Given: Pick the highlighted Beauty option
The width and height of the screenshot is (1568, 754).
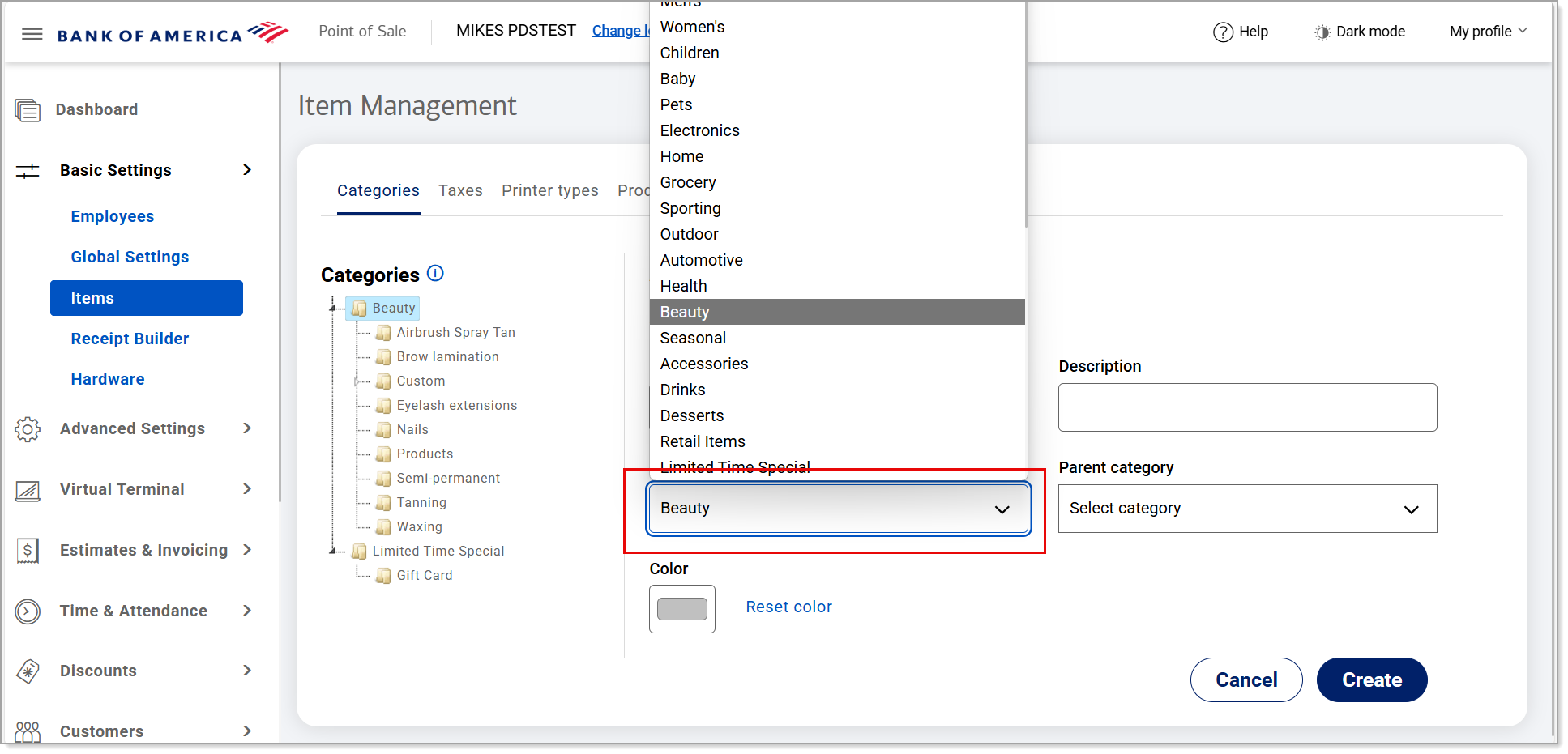Looking at the screenshot, I should point(837,312).
